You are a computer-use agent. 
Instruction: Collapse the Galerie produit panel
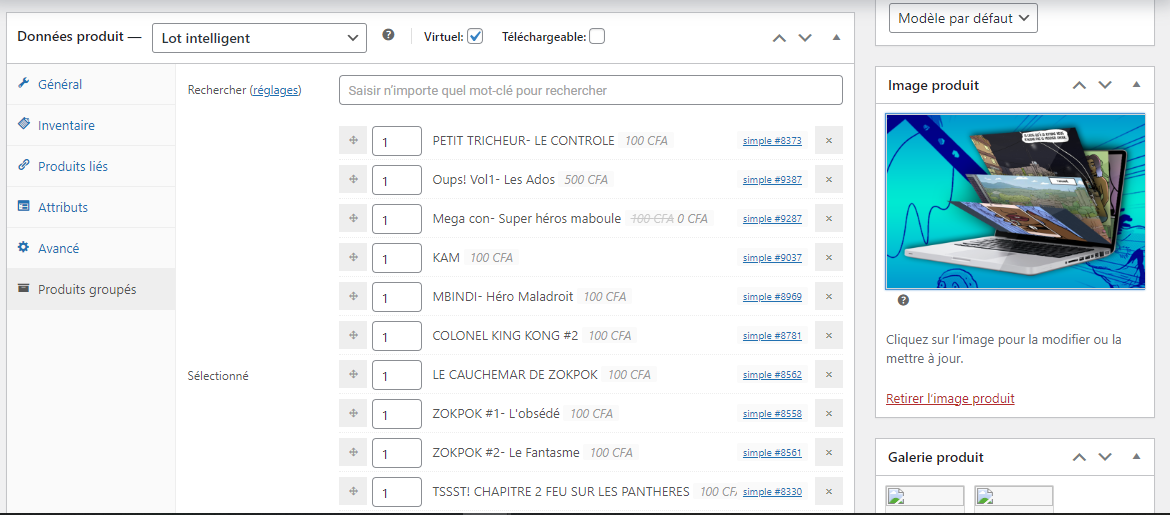tap(1136, 457)
